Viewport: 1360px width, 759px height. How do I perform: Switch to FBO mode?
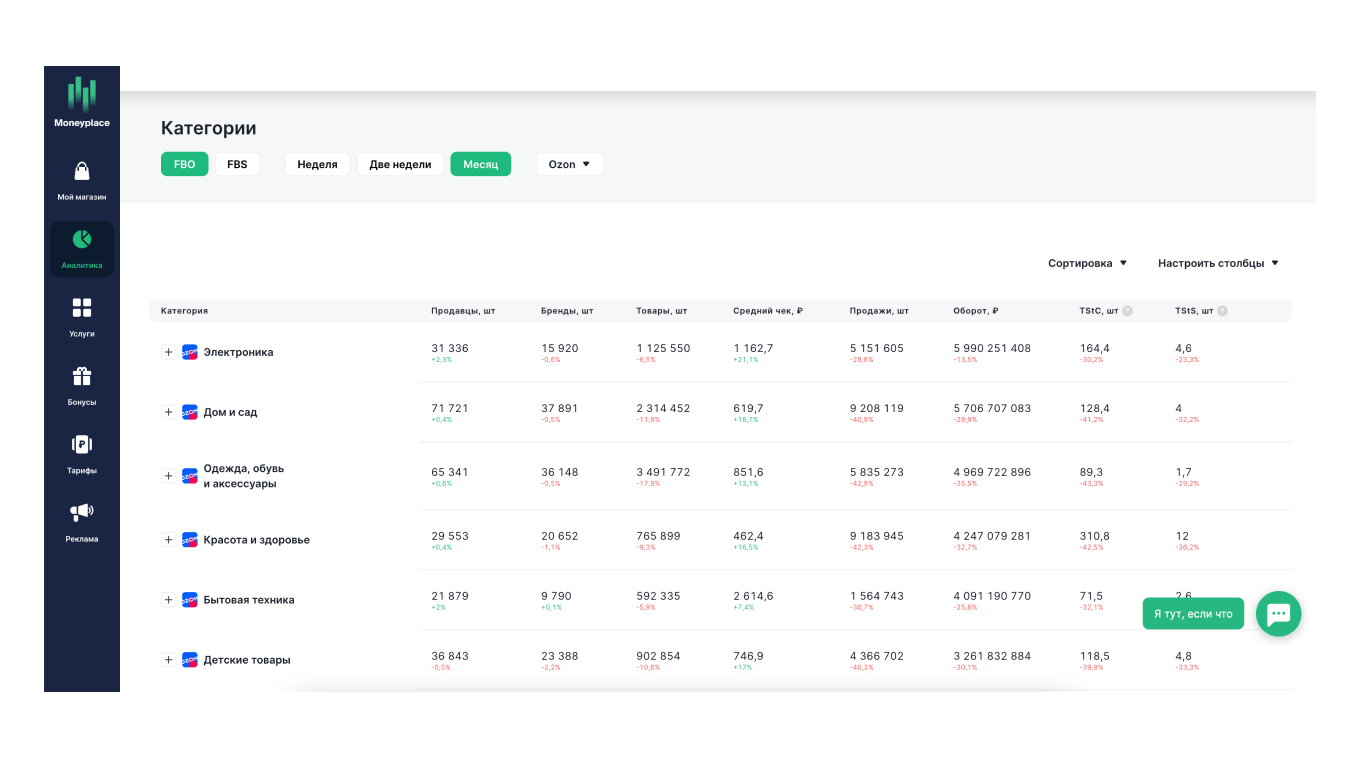(184, 164)
